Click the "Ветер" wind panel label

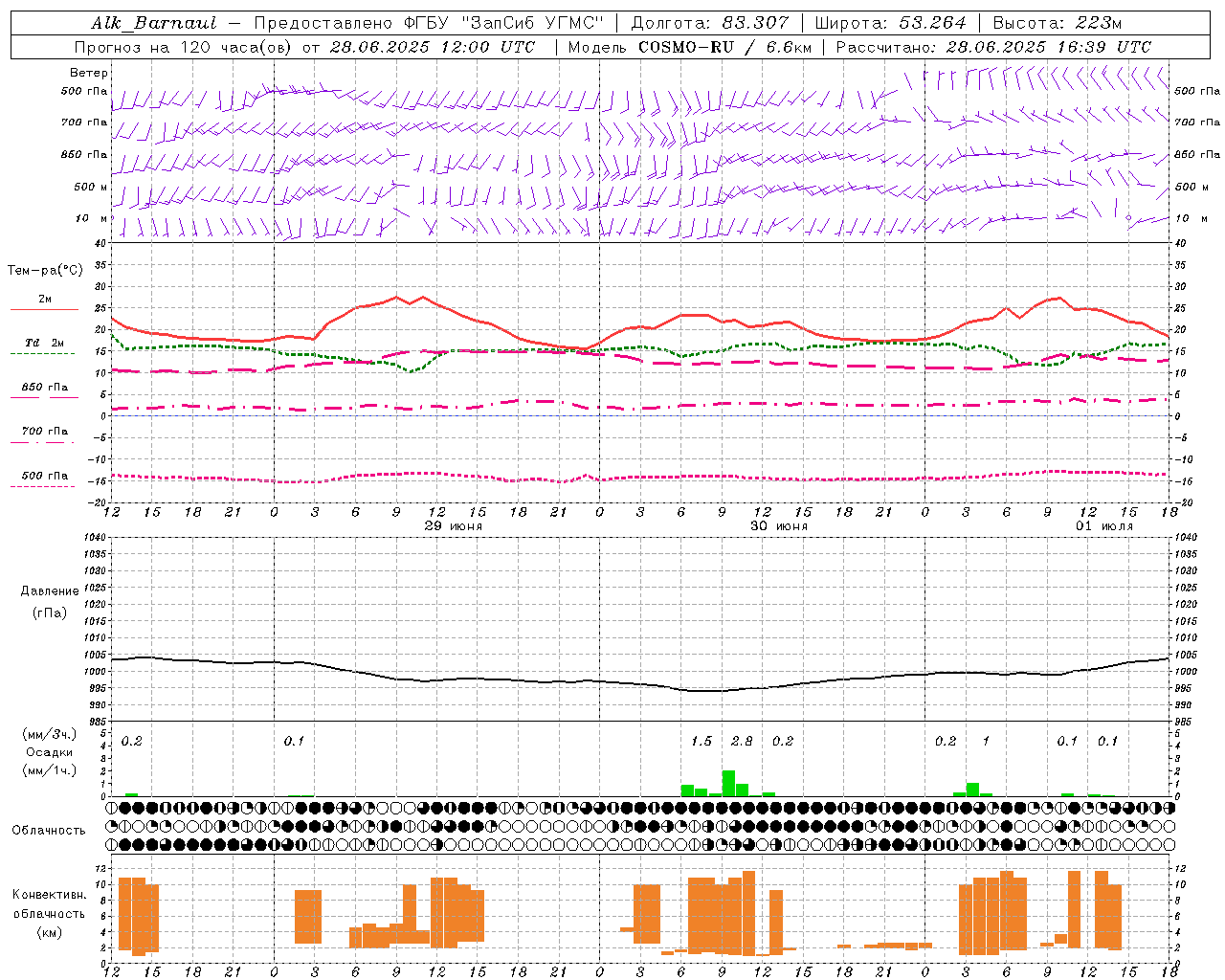coord(89,73)
